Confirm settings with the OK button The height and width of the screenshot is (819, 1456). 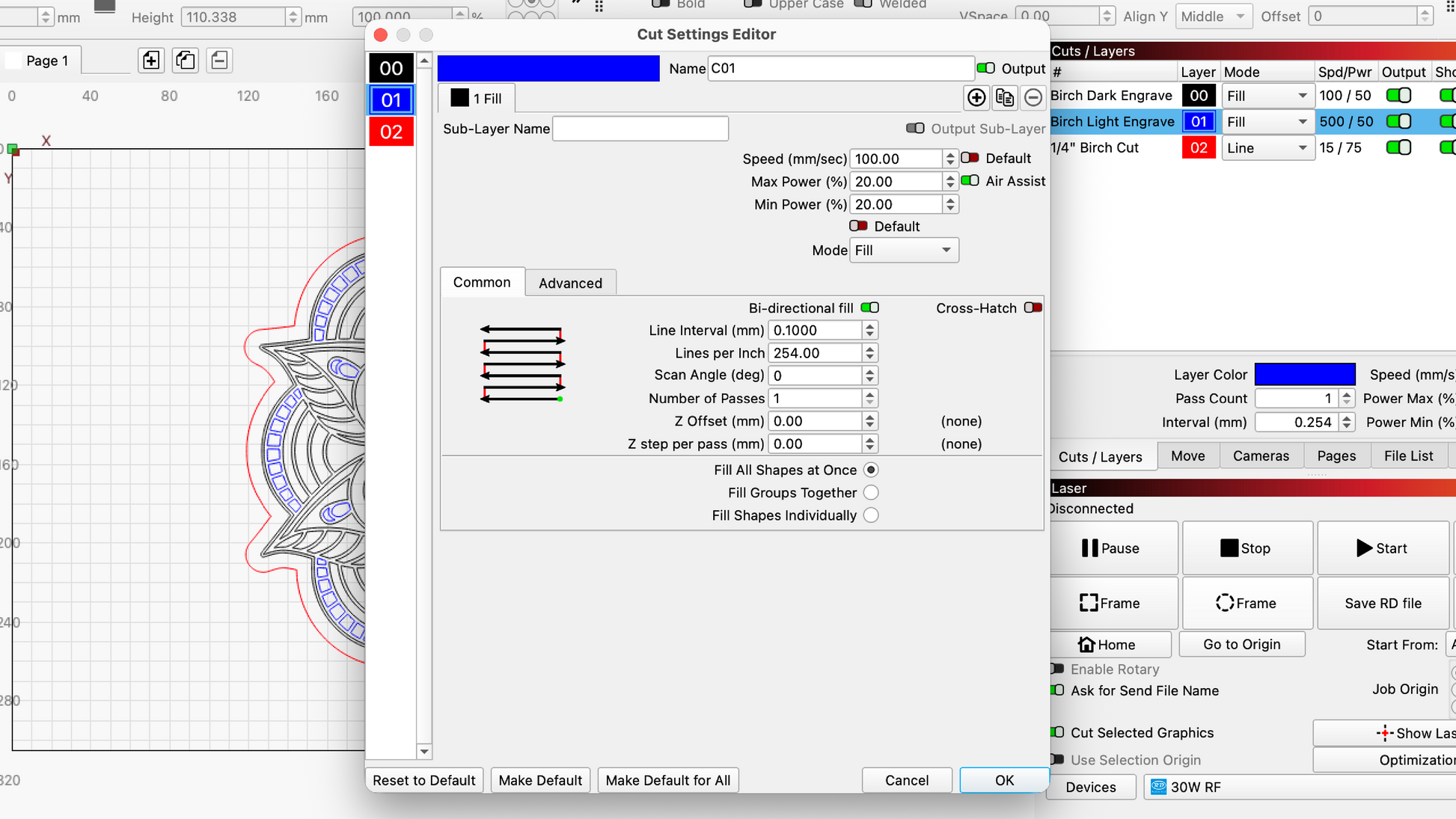pos(1004,780)
